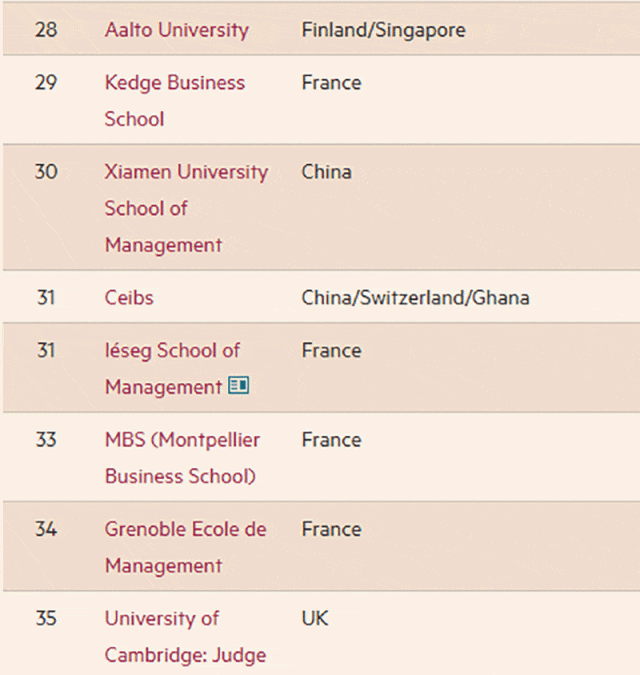This screenshot has height=675, width=640.
Task: Open Kedge Business School link
Action: 175,100
